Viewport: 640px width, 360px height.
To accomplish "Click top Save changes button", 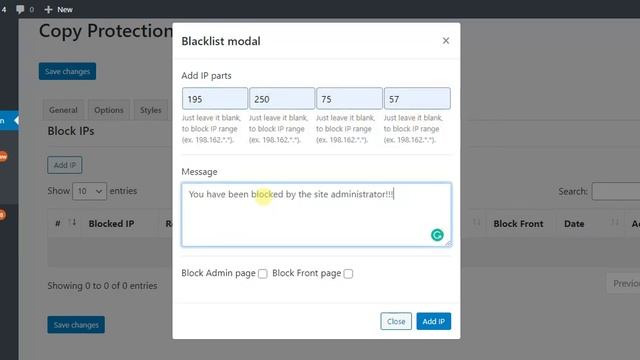I will point(67,71).
